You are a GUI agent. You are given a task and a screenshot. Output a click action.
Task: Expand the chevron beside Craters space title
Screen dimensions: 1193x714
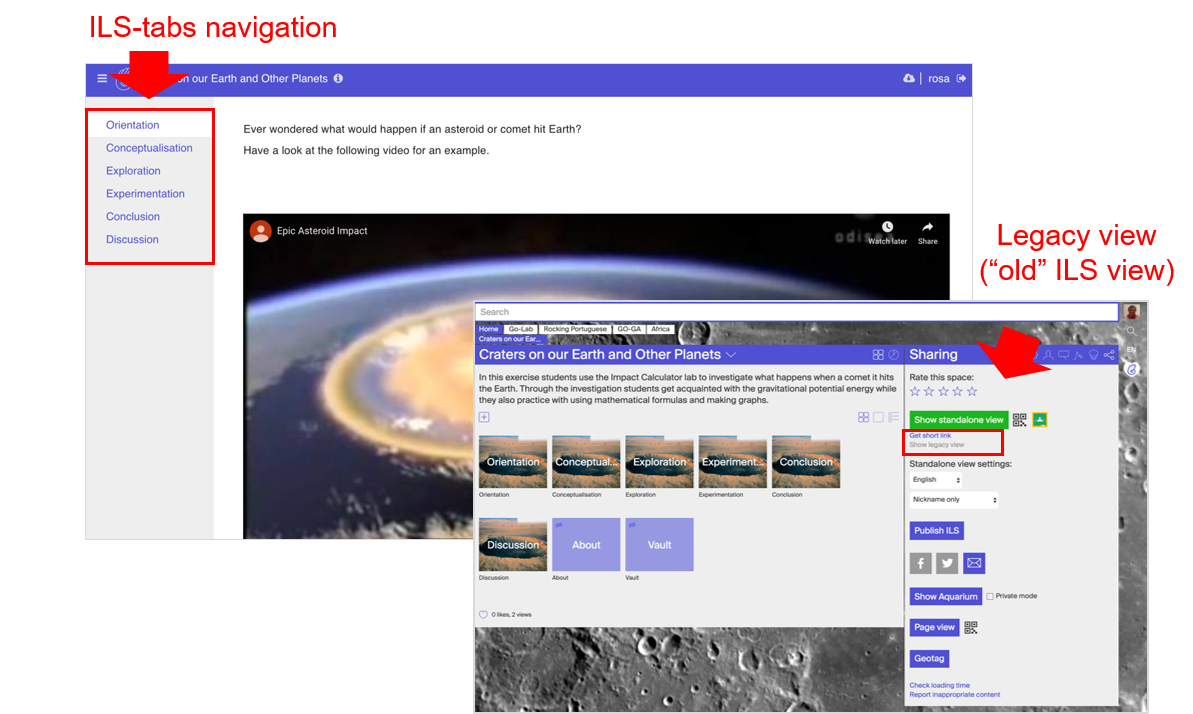click(731, 355)
